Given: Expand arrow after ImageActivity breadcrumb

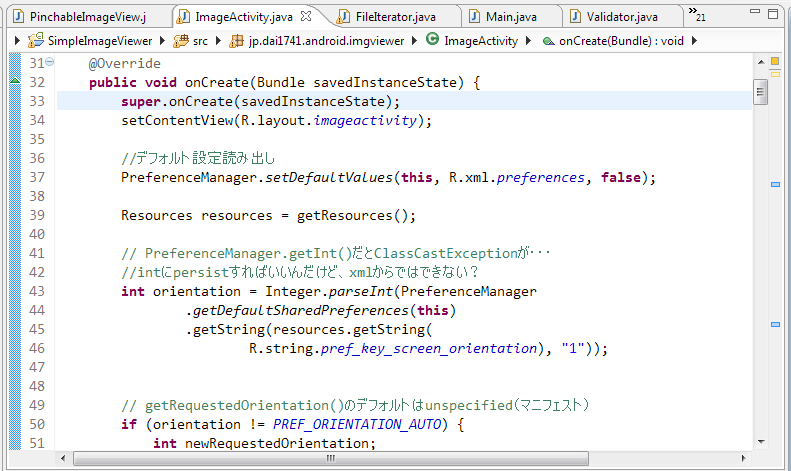Looking at the screenshot, I should click(x=528, y=40).
